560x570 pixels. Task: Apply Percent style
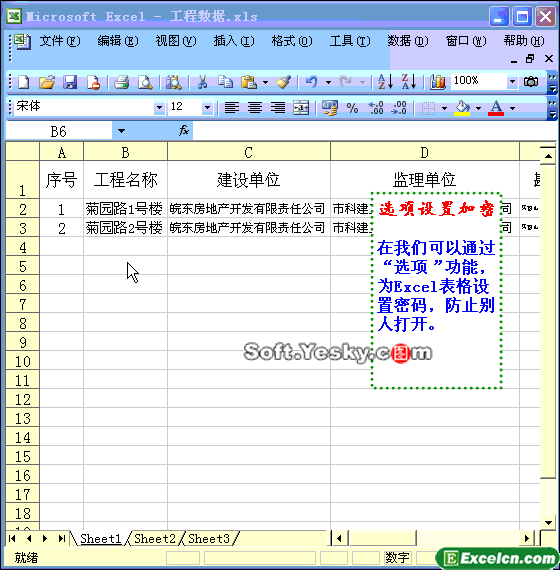coord(352,108)
